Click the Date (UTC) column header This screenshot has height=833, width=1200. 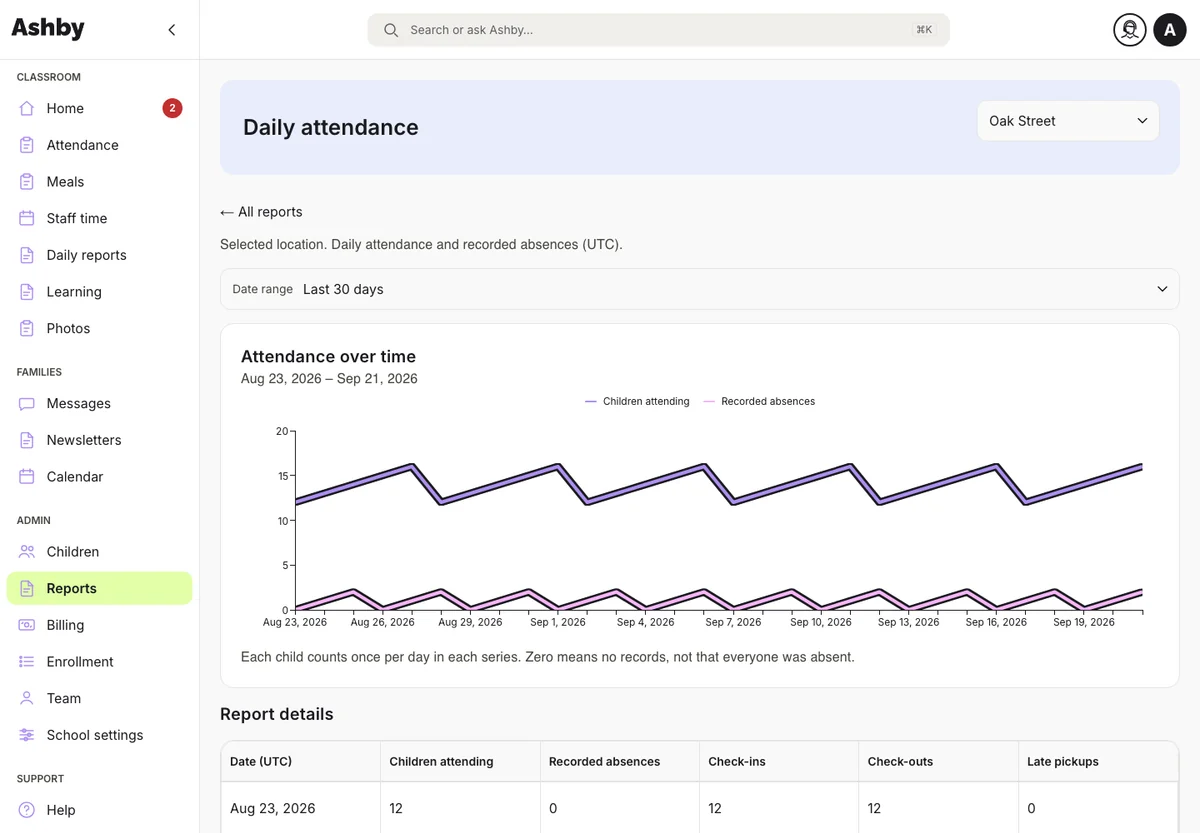tap(300, 762)
